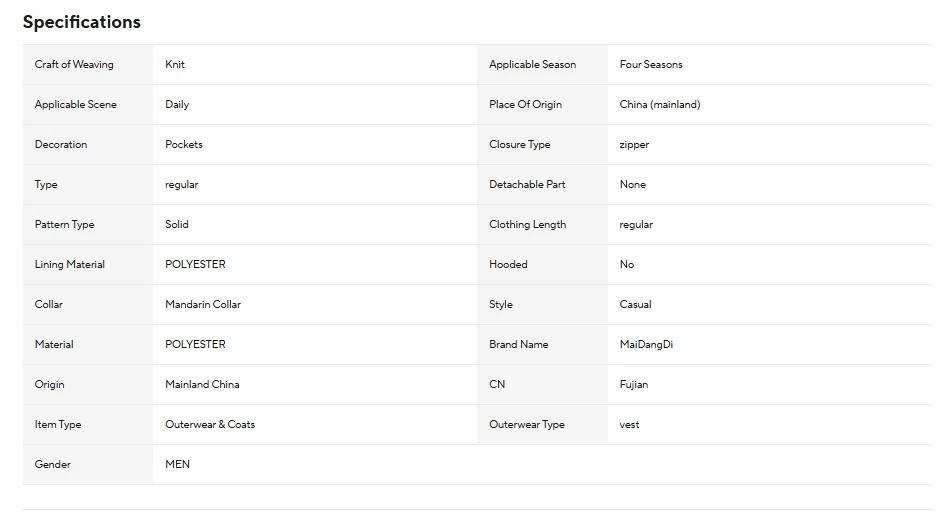939x513 pixels.
Task: Click the Specifications heading
Action: [81, 22]
